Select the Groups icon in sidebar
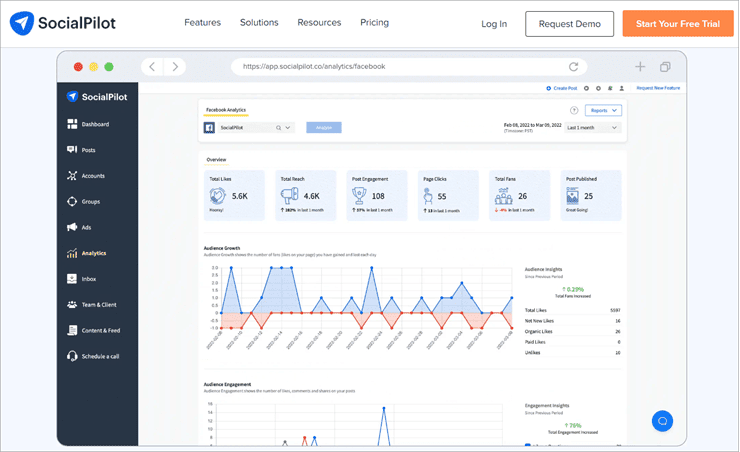This screenshot has width=740, height=452. click(72, 202)
